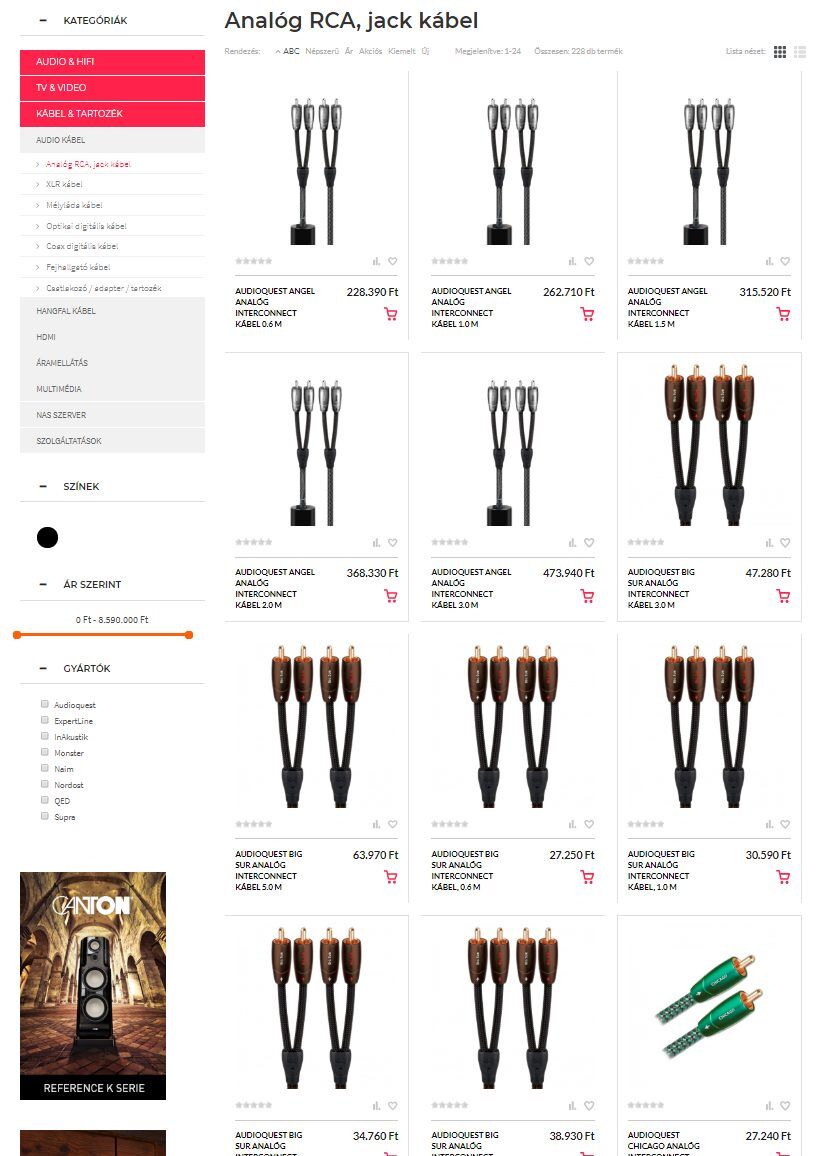Open the Canton Reference K Serie banner
Screen dimensions: 817x1156
pyautogui.click(x=93, y=986)
